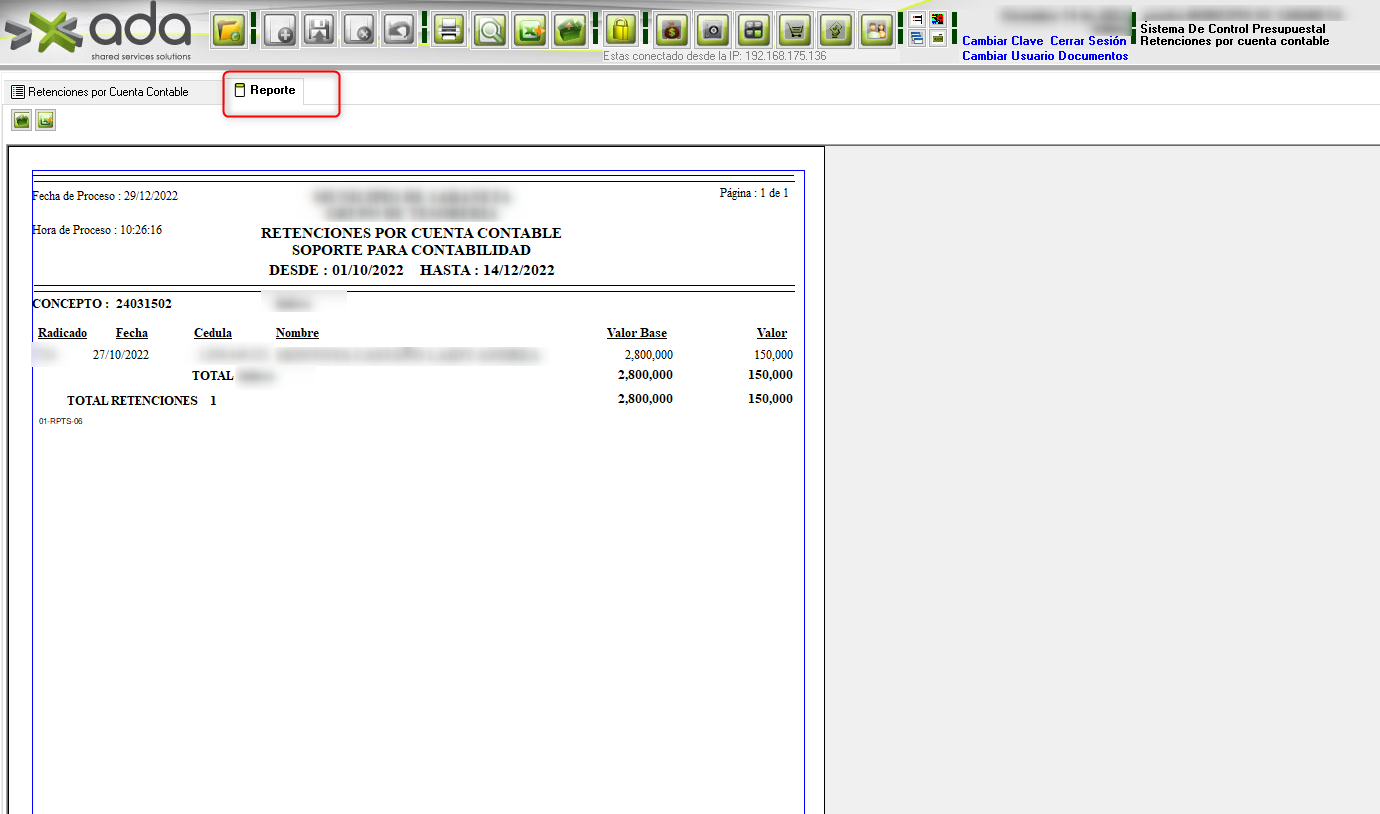1380x814 pixels.
Task: Switch to Retenciones por Cuenta Contable tab
Action: point(100,92)
